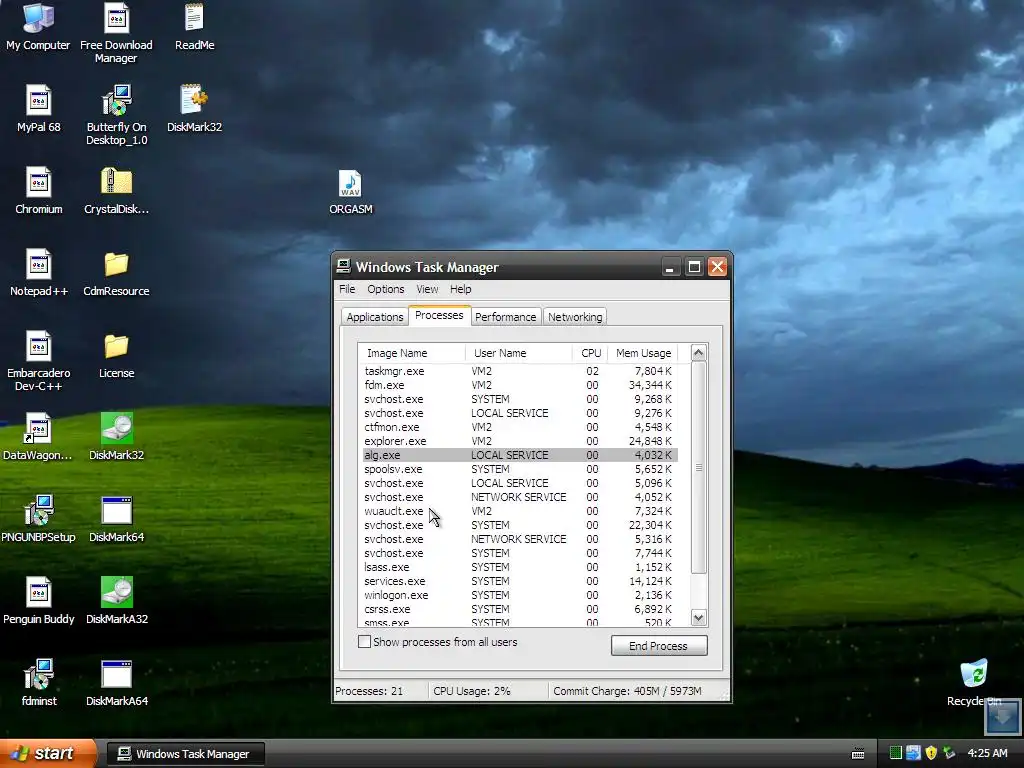Image resolution: width=1024 pixels, height=768 pixels.
Task: Click the Processes: 21 status bar entry
Action: (369, 691)
